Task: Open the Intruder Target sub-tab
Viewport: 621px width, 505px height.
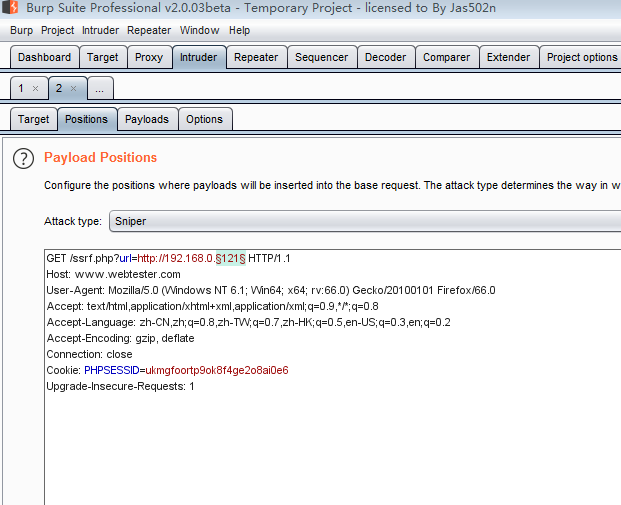Action: tap(33, 119)
